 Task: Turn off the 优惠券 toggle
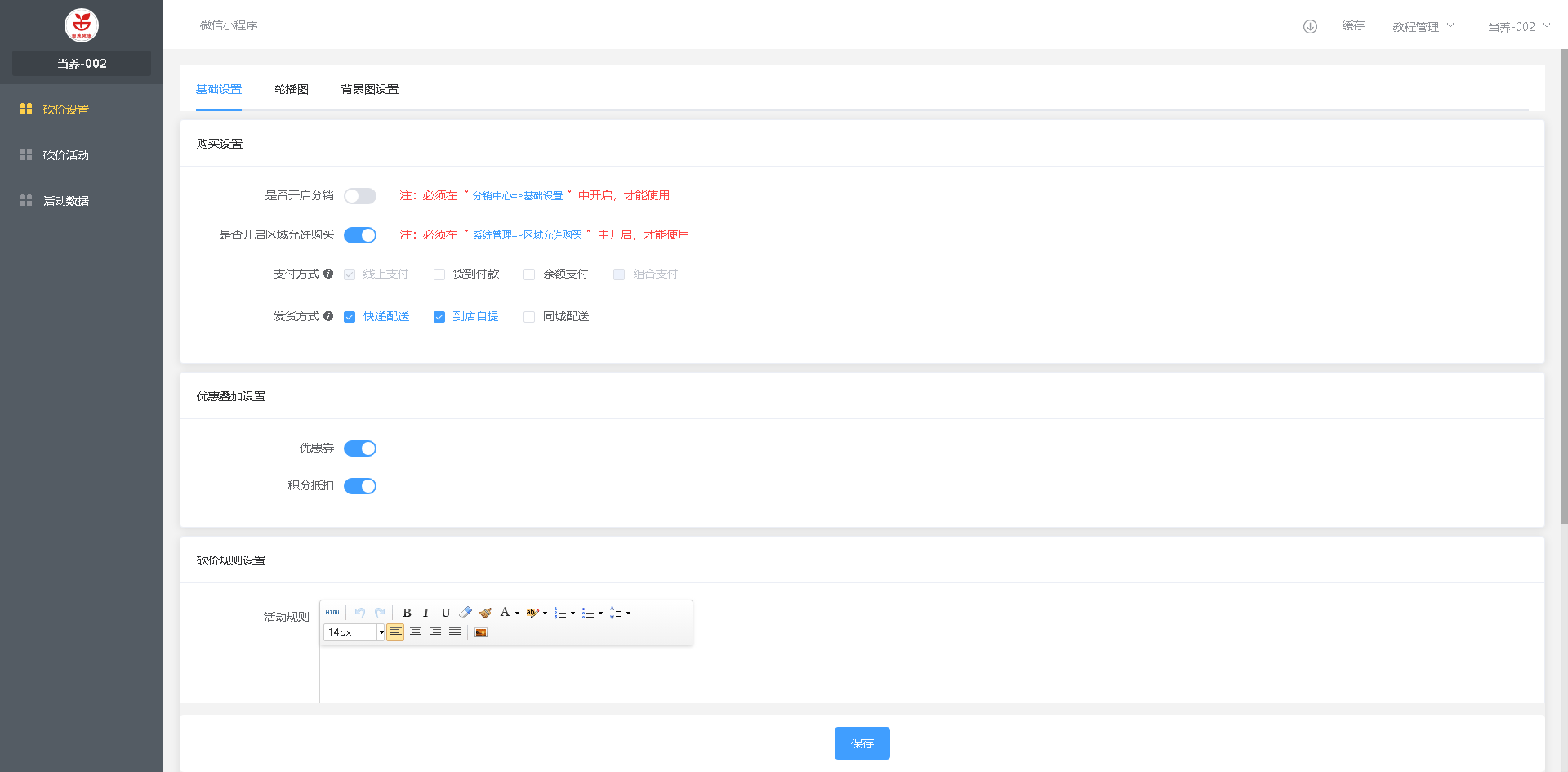(359, 448)
